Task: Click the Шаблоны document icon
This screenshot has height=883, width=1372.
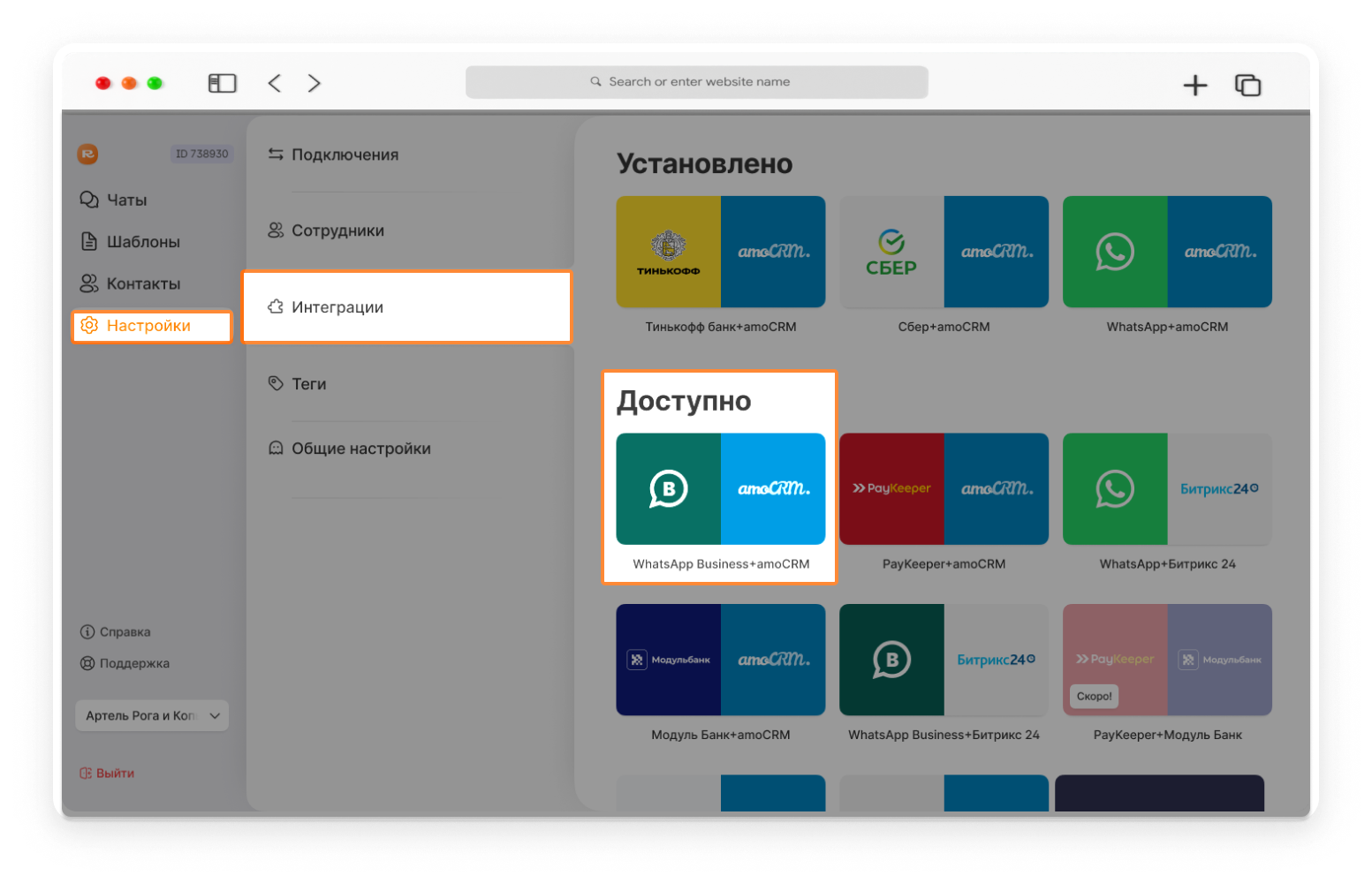Action: pyautogui.click(x=89, y=241)
